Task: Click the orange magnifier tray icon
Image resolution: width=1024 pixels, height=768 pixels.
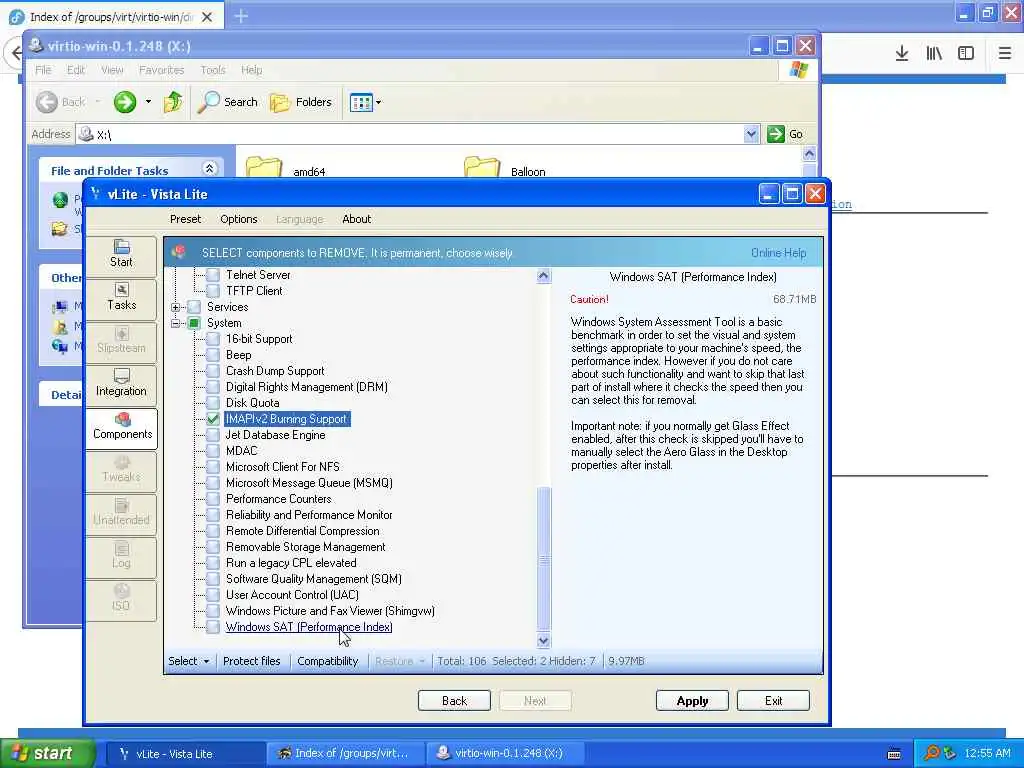Action: [931, 753]
